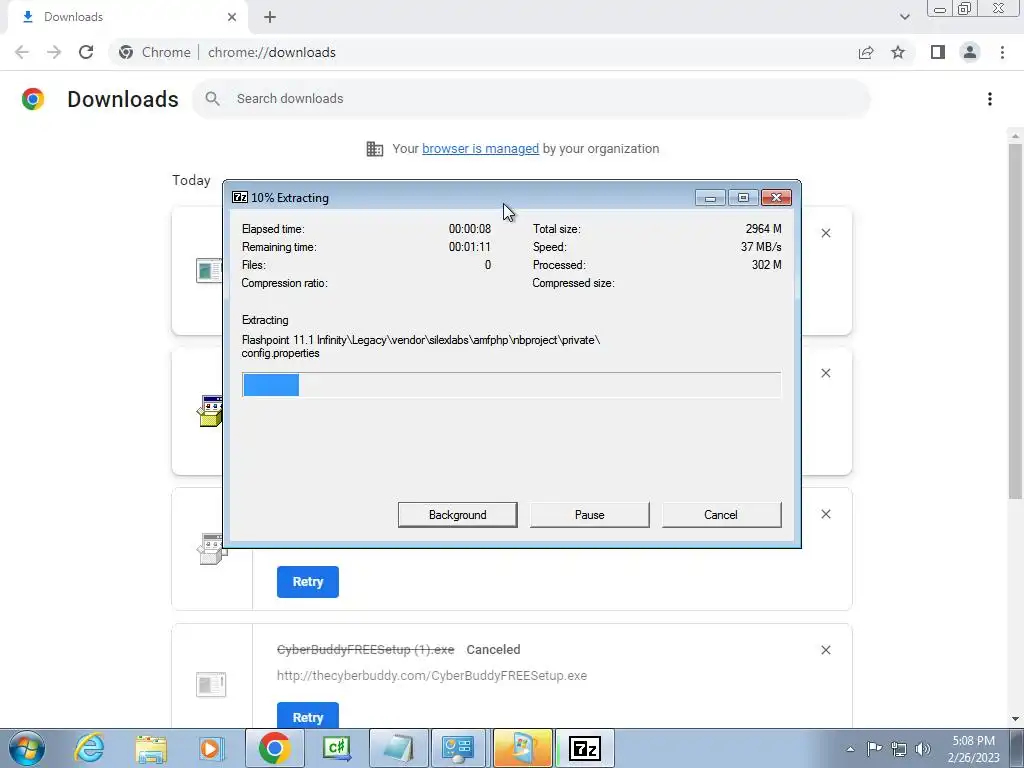Pause the extraction

(x=589, y=515)
